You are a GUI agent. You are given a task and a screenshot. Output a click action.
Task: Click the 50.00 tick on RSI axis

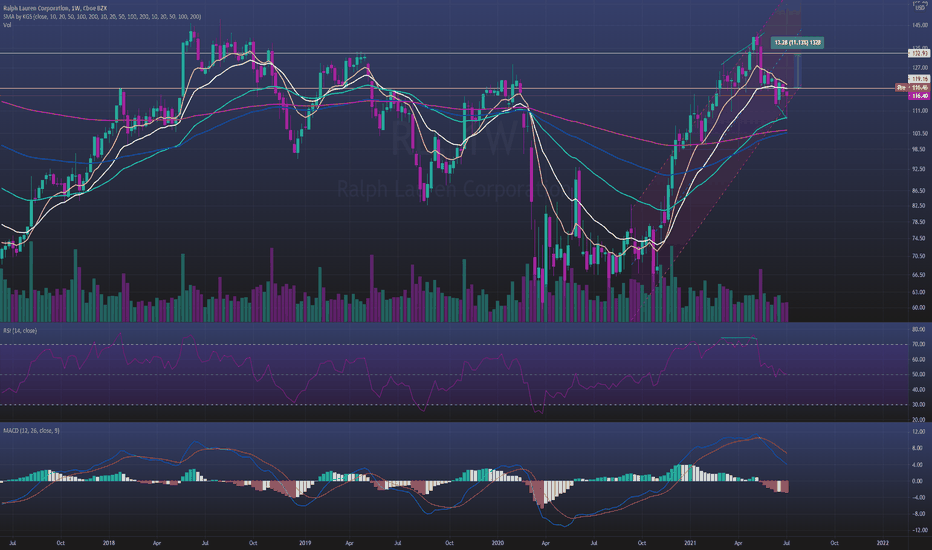920,375
